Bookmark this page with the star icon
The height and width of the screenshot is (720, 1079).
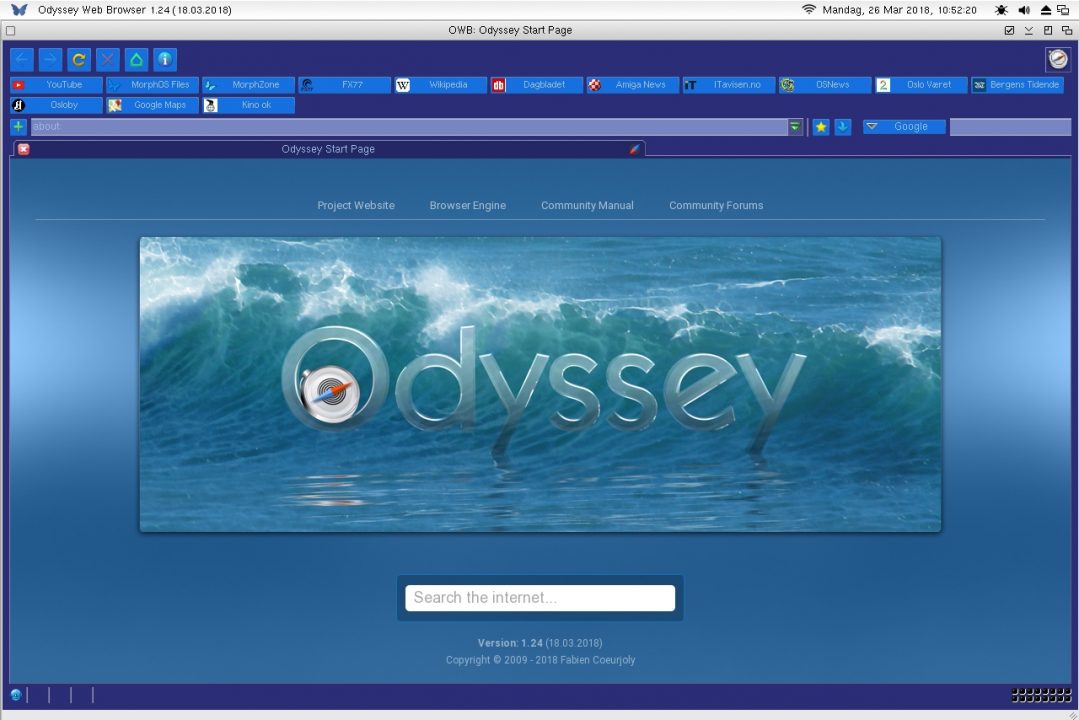820,127
